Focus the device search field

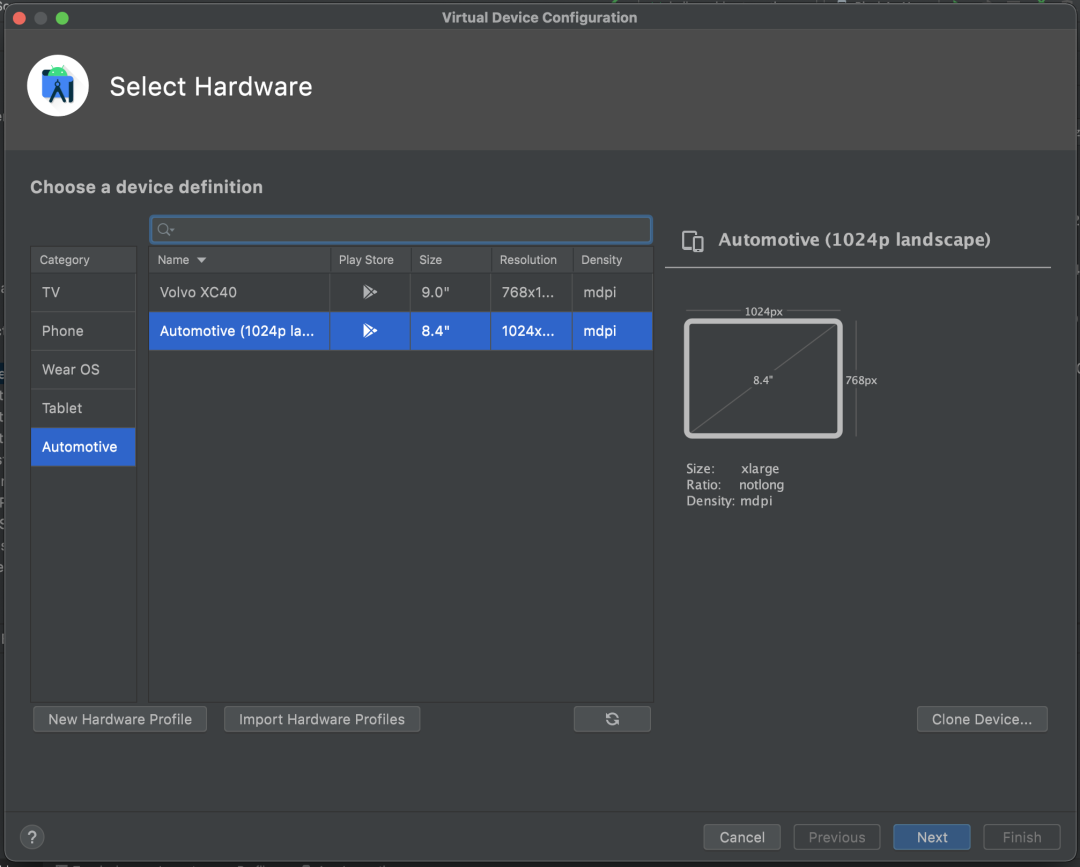[x=401, y=229]
